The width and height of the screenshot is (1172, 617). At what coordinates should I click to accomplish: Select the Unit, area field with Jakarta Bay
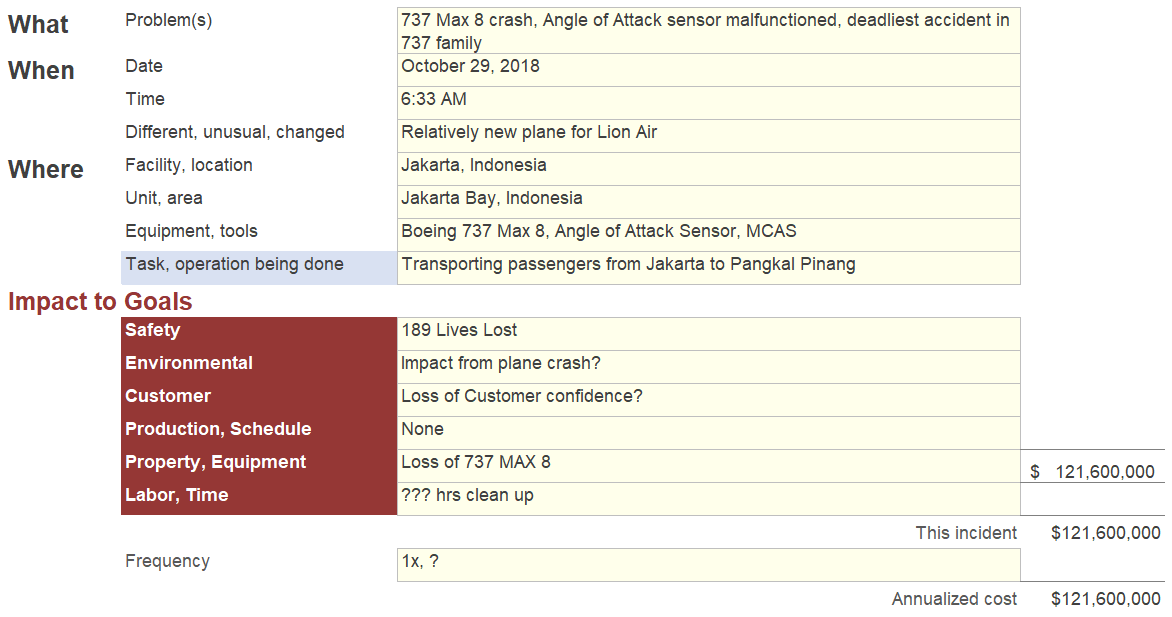(708, 199)
